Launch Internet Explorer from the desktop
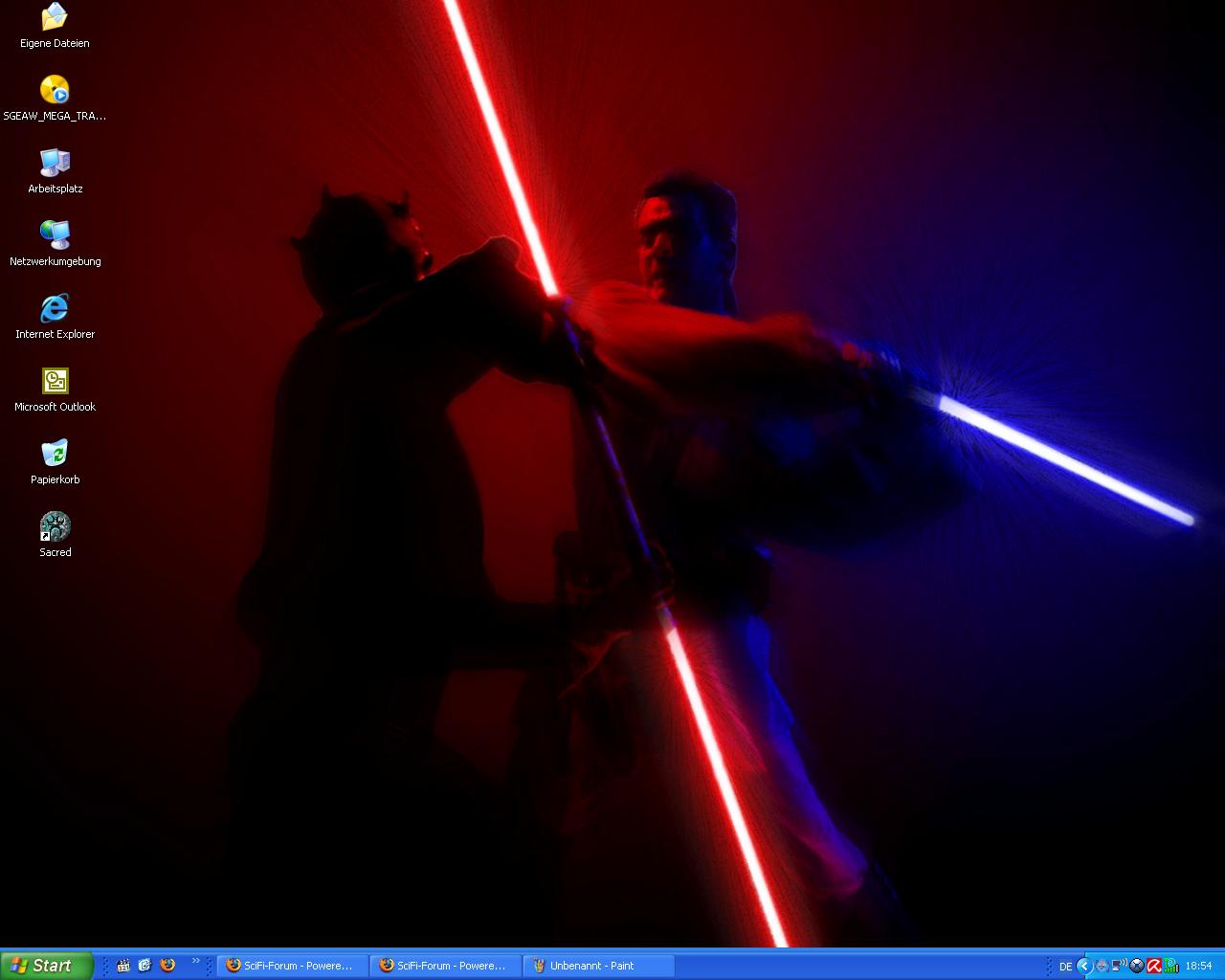Screen dimensions: 1225x980 (55, 308)
